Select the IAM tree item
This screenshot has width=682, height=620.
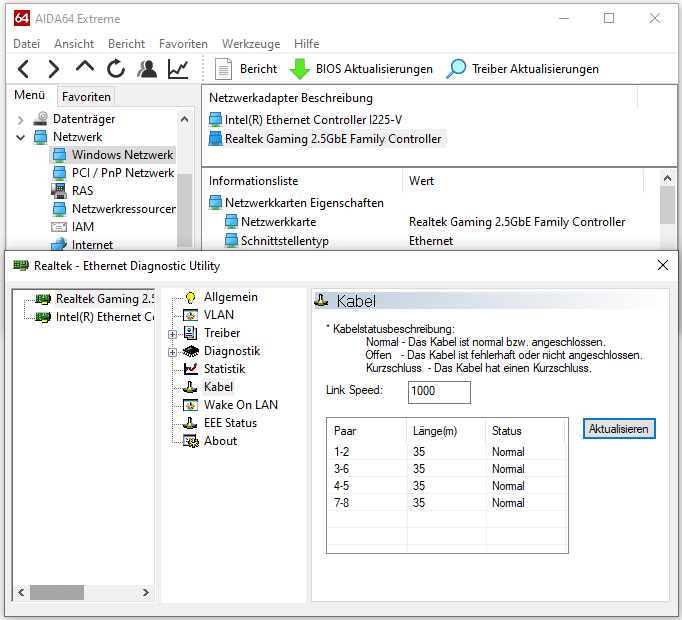pos(83,227)
